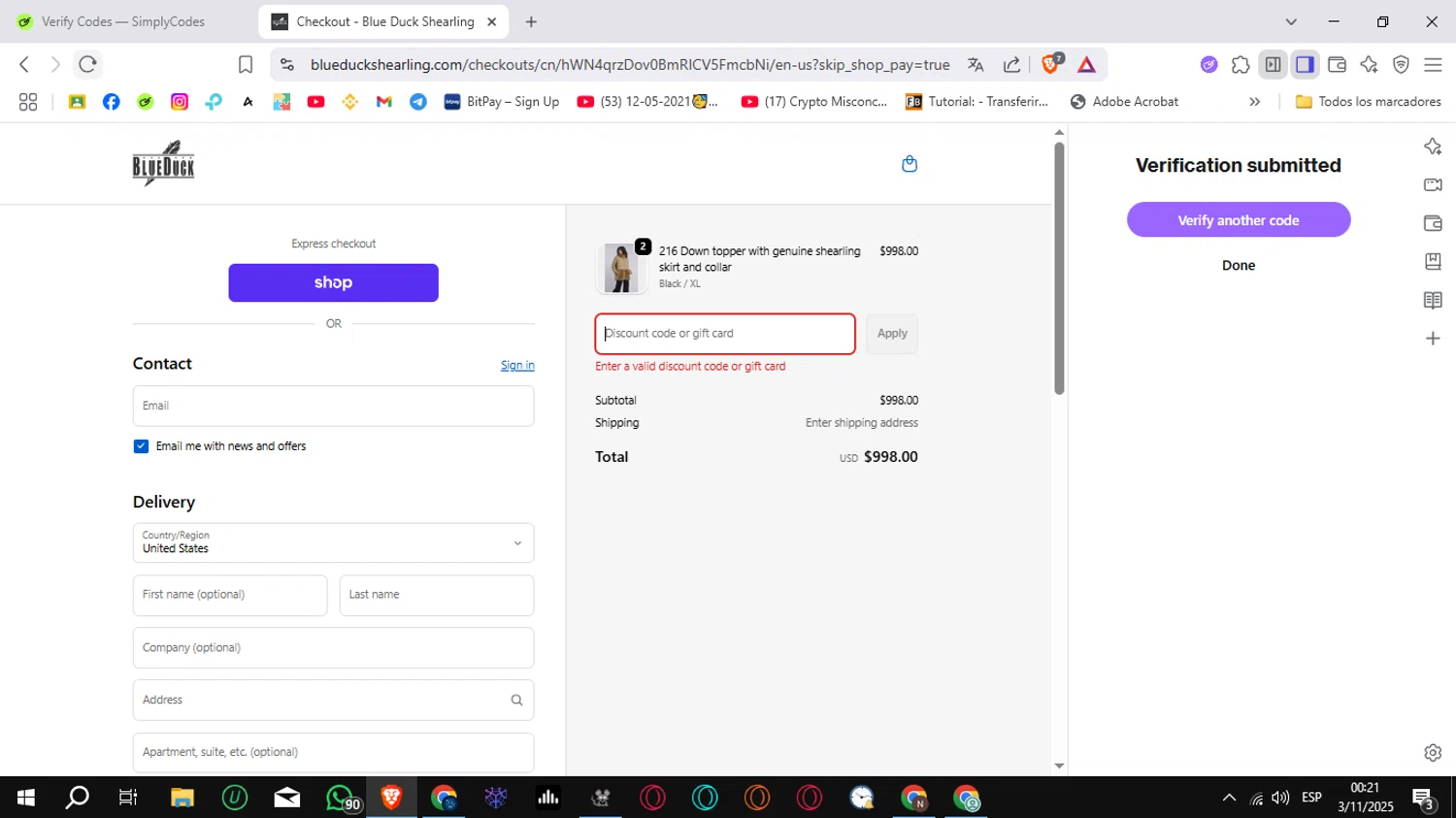
Task: Open the sidebar wallet icon
Action: coord(1433,223)
